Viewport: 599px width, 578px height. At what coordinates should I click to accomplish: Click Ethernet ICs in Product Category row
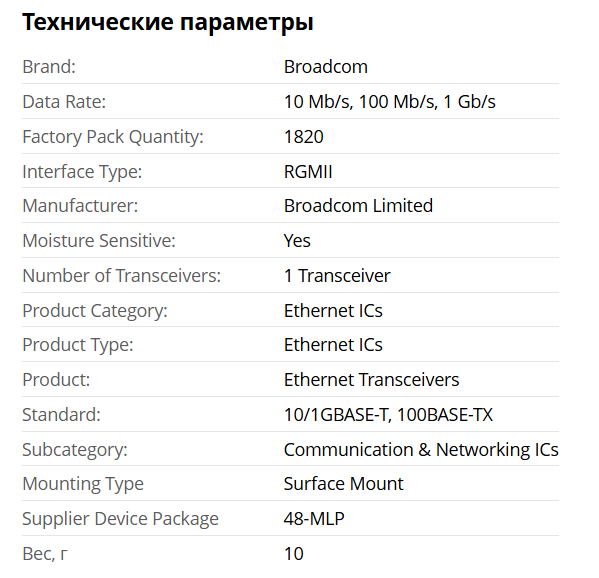pyautogui.click(x=333, y=311)
